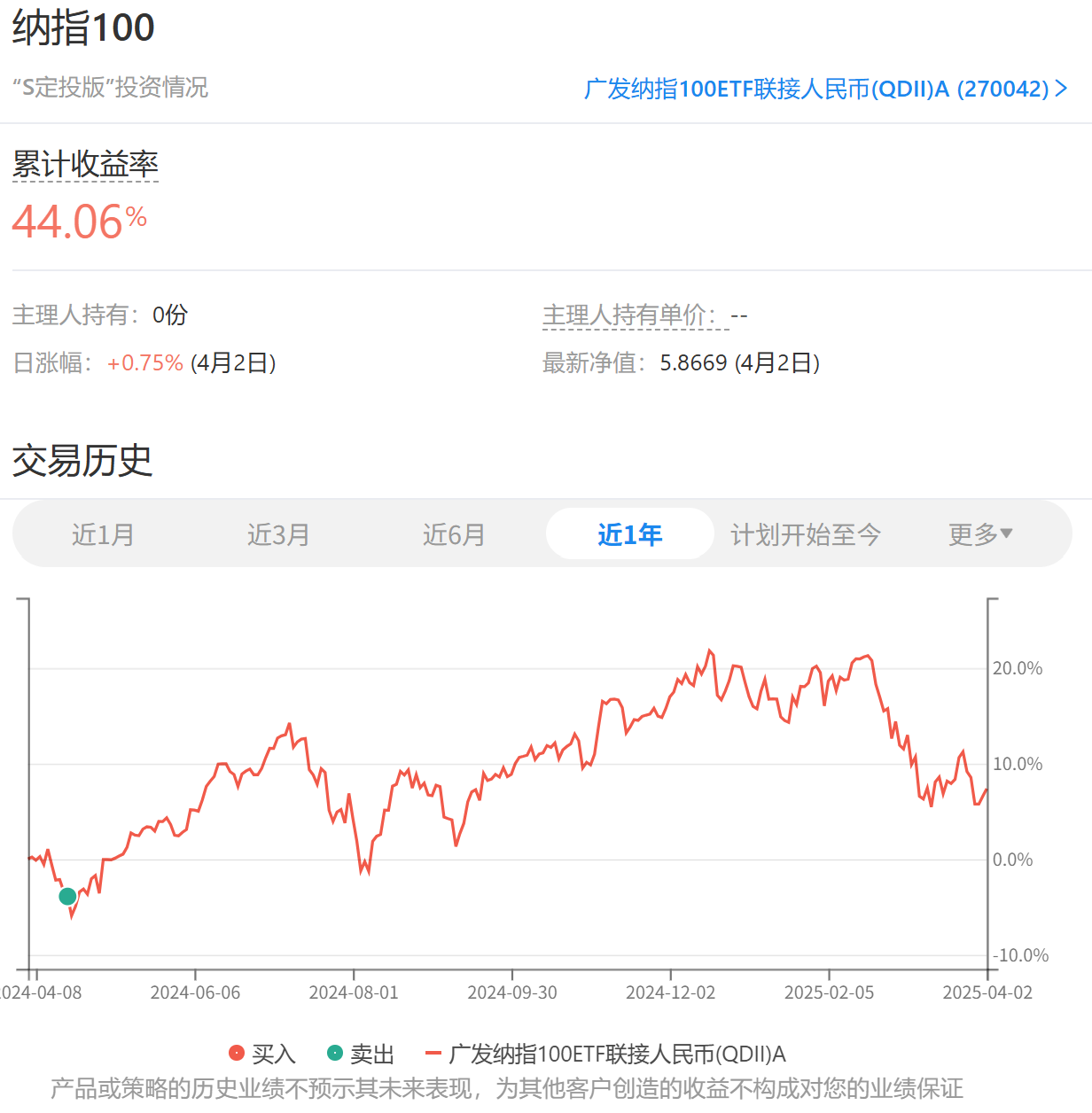1092x1113 pixels.
Task: Show the 计划开始至今 range
Action: pos(805,534)
